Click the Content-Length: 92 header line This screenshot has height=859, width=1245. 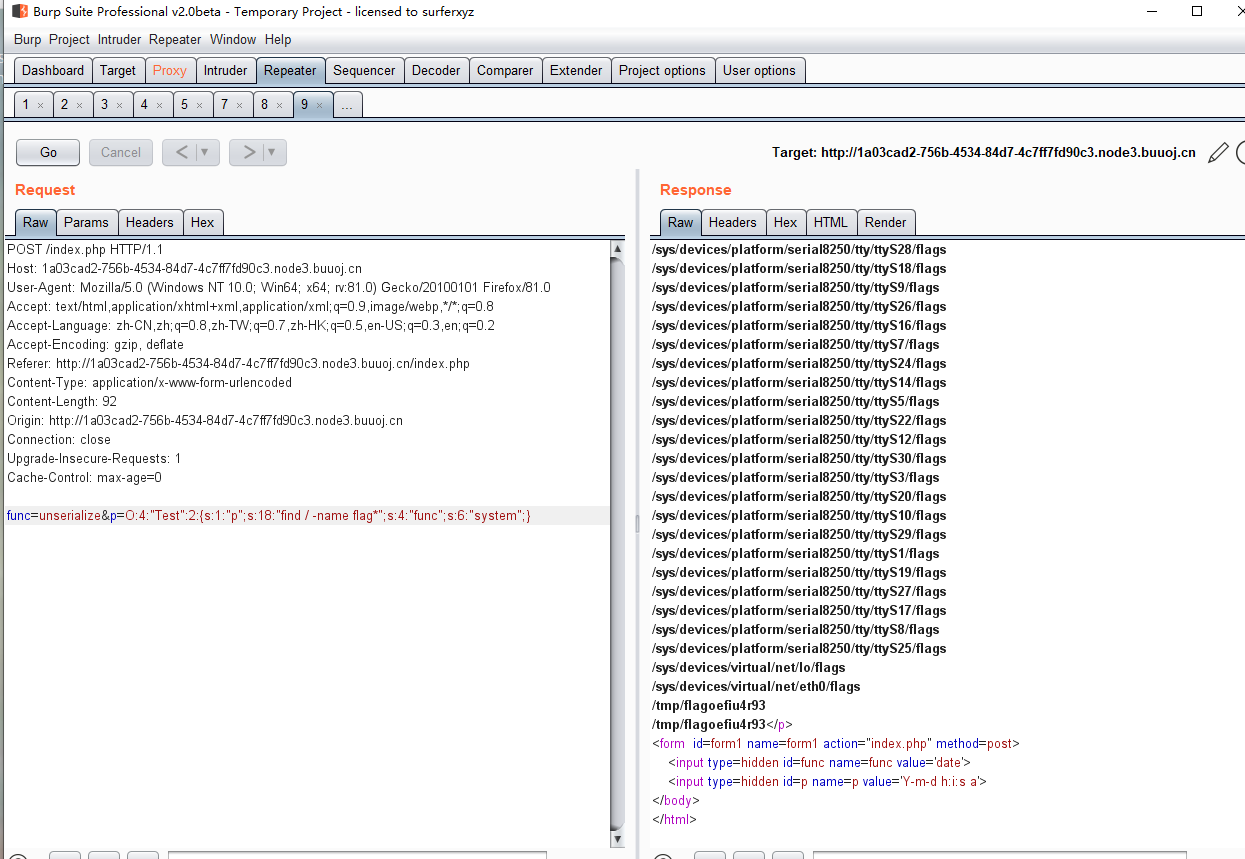tap(62, 402)
